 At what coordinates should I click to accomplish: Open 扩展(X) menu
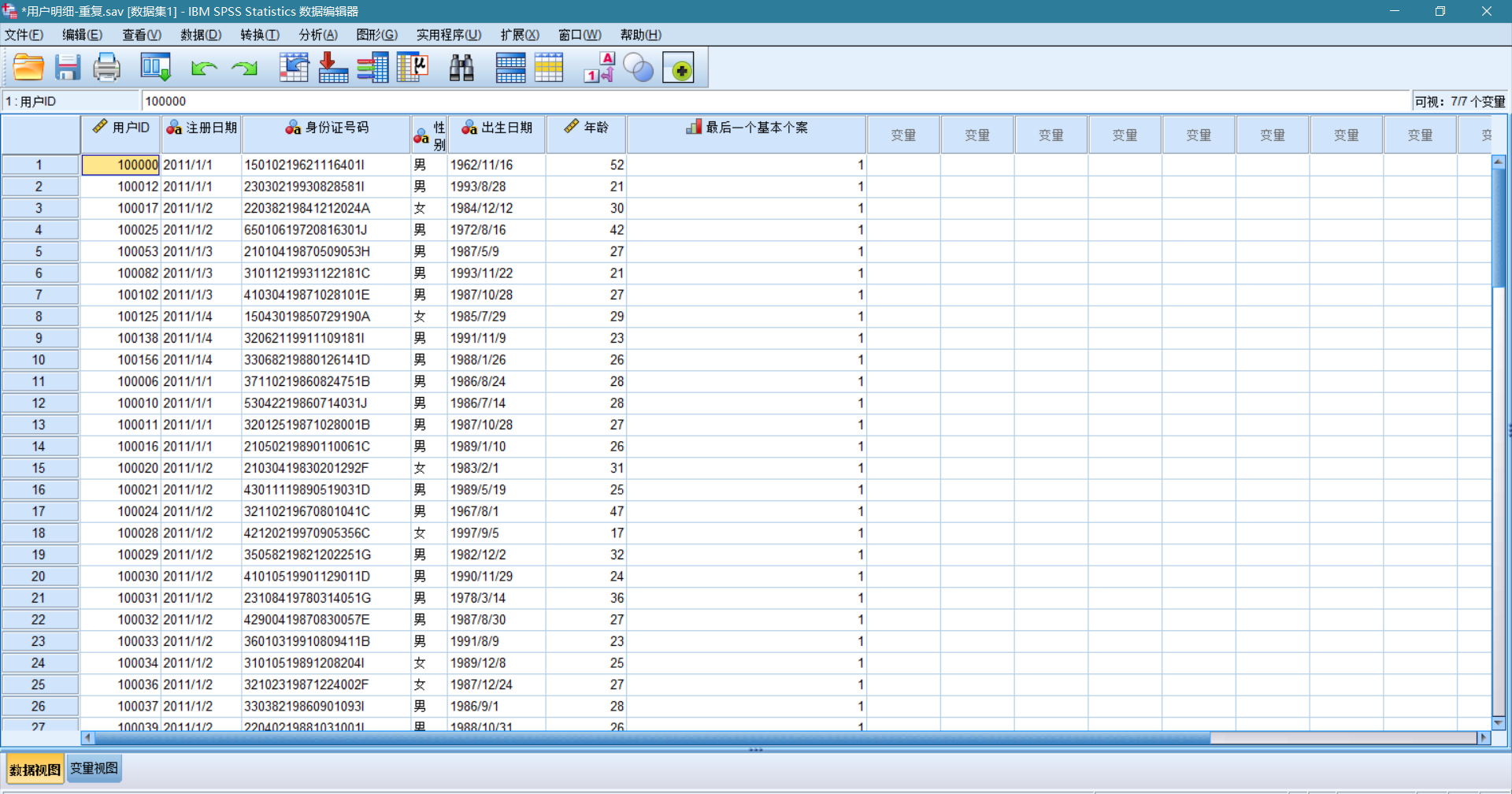point(520,35)
